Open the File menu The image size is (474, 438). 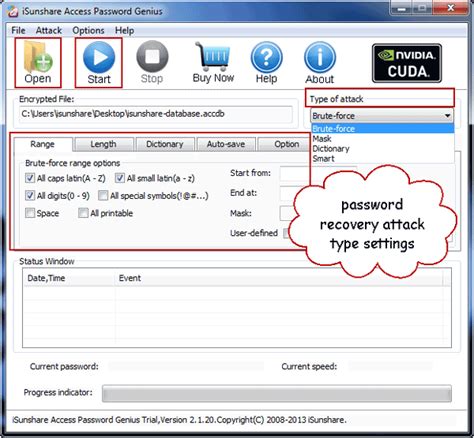pyautogui.click(x=18, y=30)
